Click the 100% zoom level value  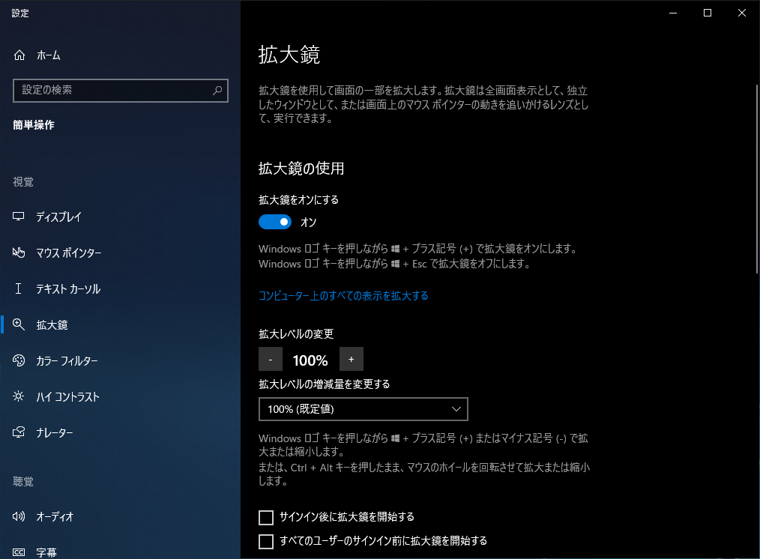(310, 360)
